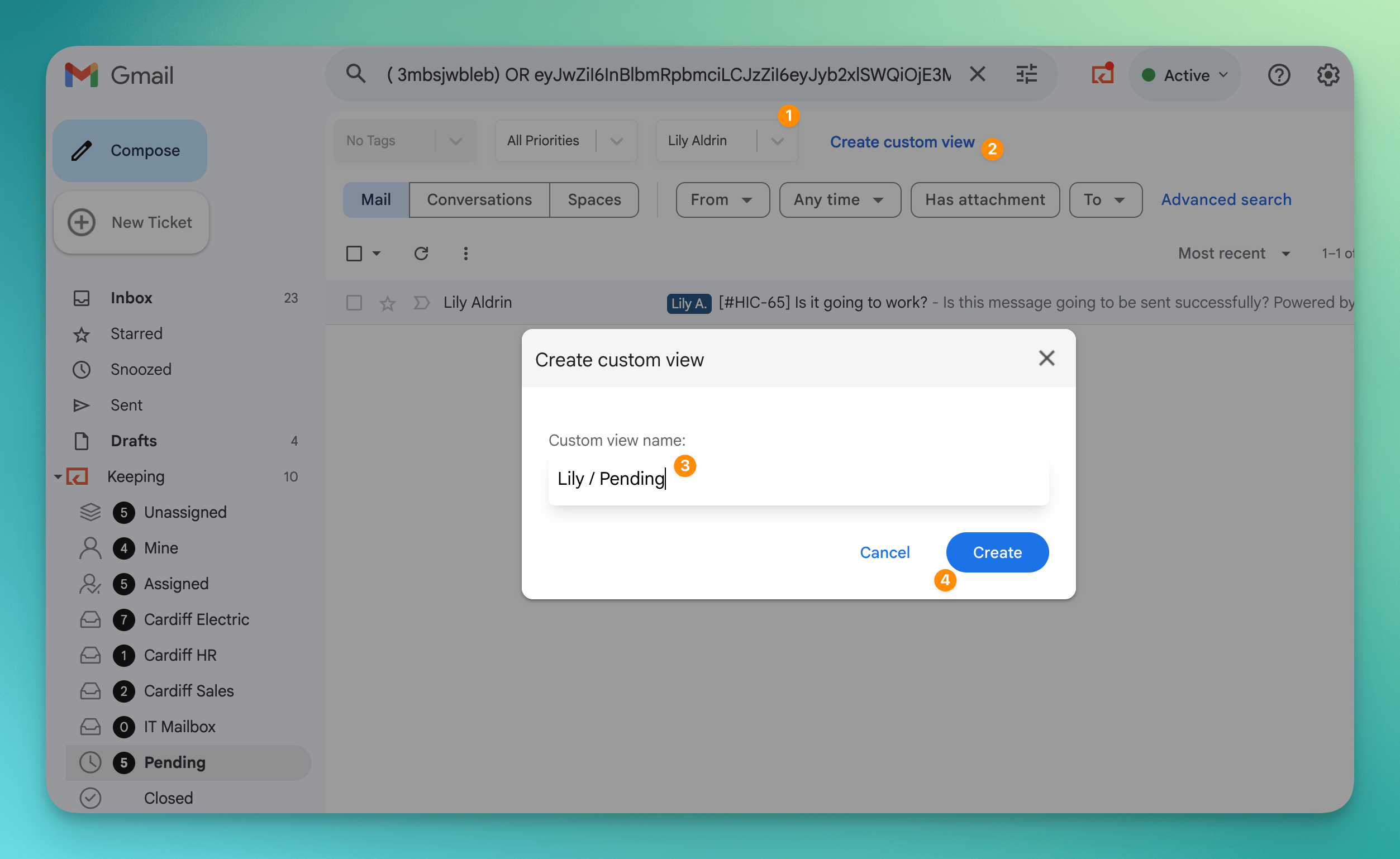Switch to the Conversations tab
Image resolution: width=1400 pixels, height=859 pixels.
pyautogui.click(x=479, y=200)
